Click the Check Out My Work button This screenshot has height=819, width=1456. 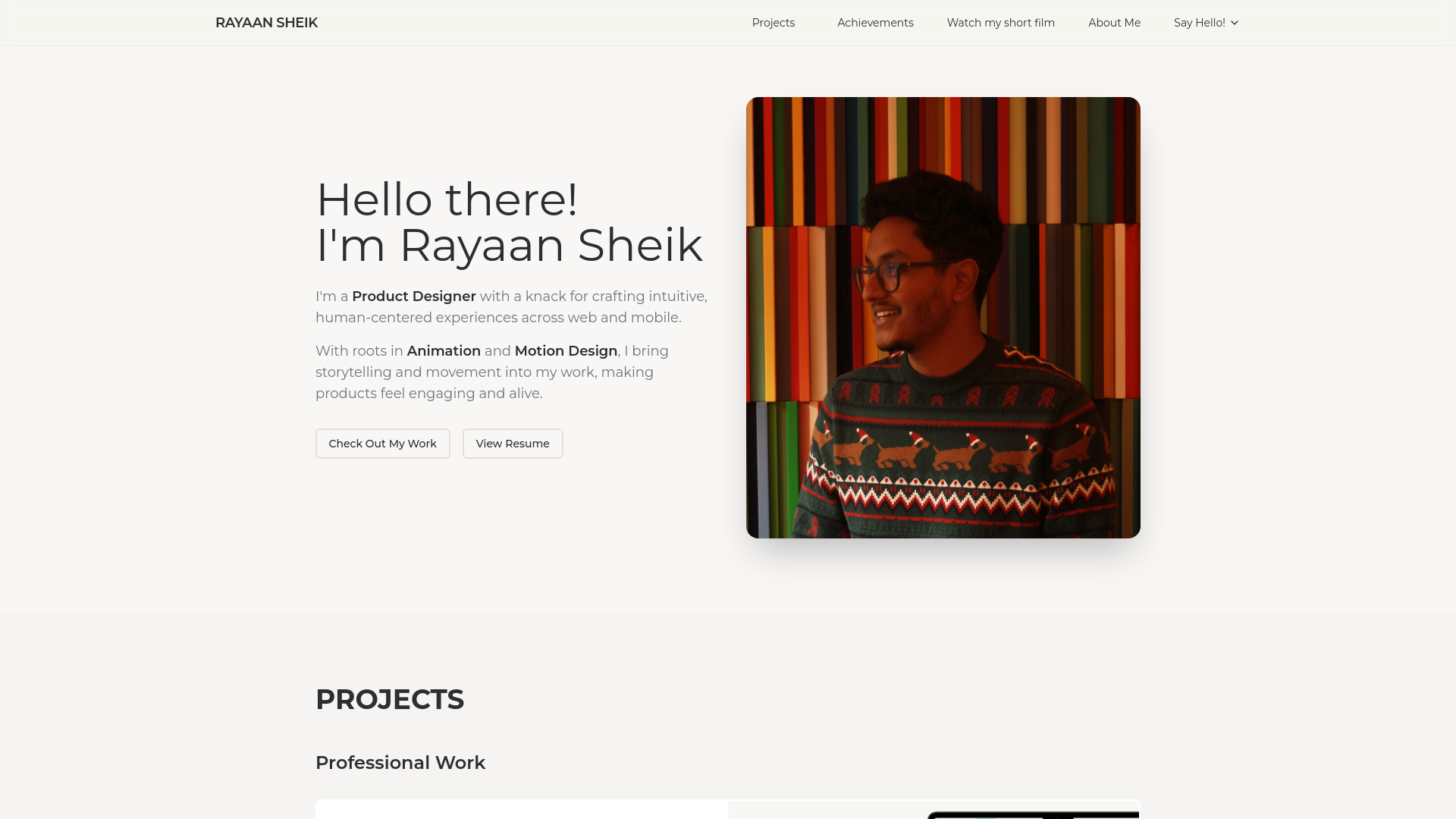pos(382,444)
